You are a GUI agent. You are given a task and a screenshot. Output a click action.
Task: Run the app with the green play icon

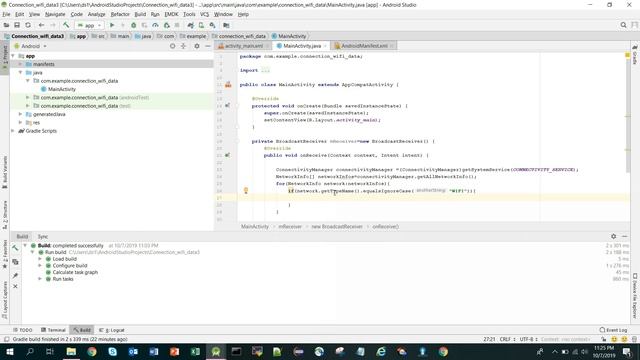click(112, 25)
